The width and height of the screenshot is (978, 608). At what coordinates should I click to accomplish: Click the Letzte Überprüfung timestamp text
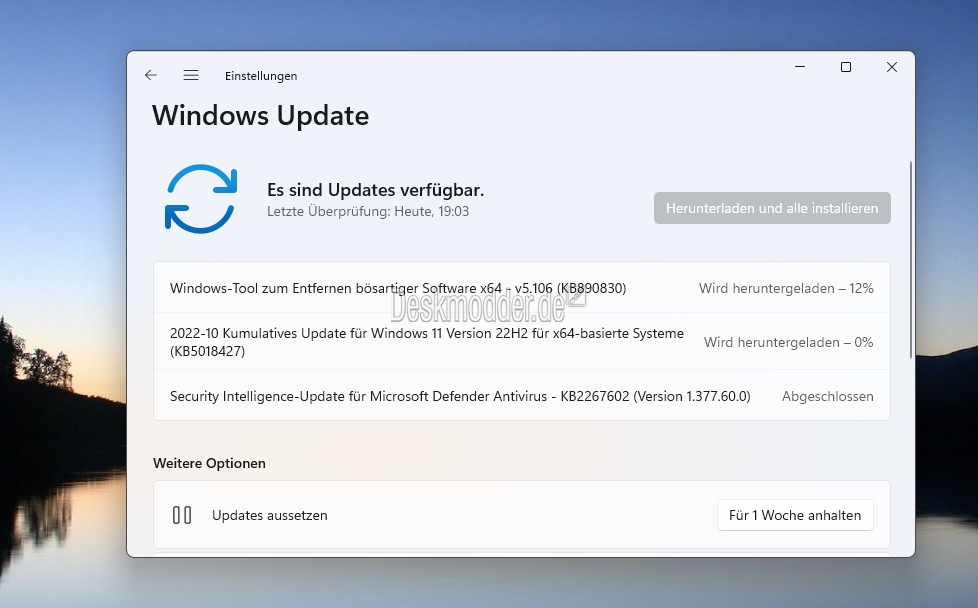[x=368, y=211]
